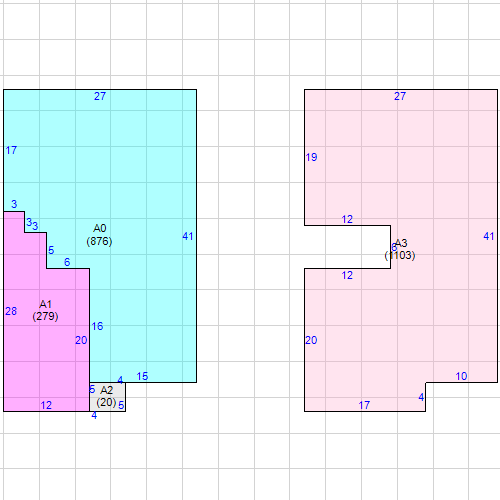Image resolution: width=500 pixels, height=500 pixels.
Task: Click dimension 16 inside the A0 shape
Action: point(97,326)
